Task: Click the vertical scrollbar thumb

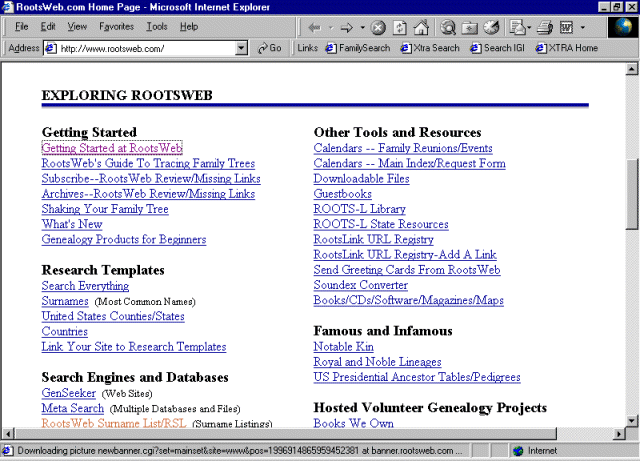Action: point(631,194)
